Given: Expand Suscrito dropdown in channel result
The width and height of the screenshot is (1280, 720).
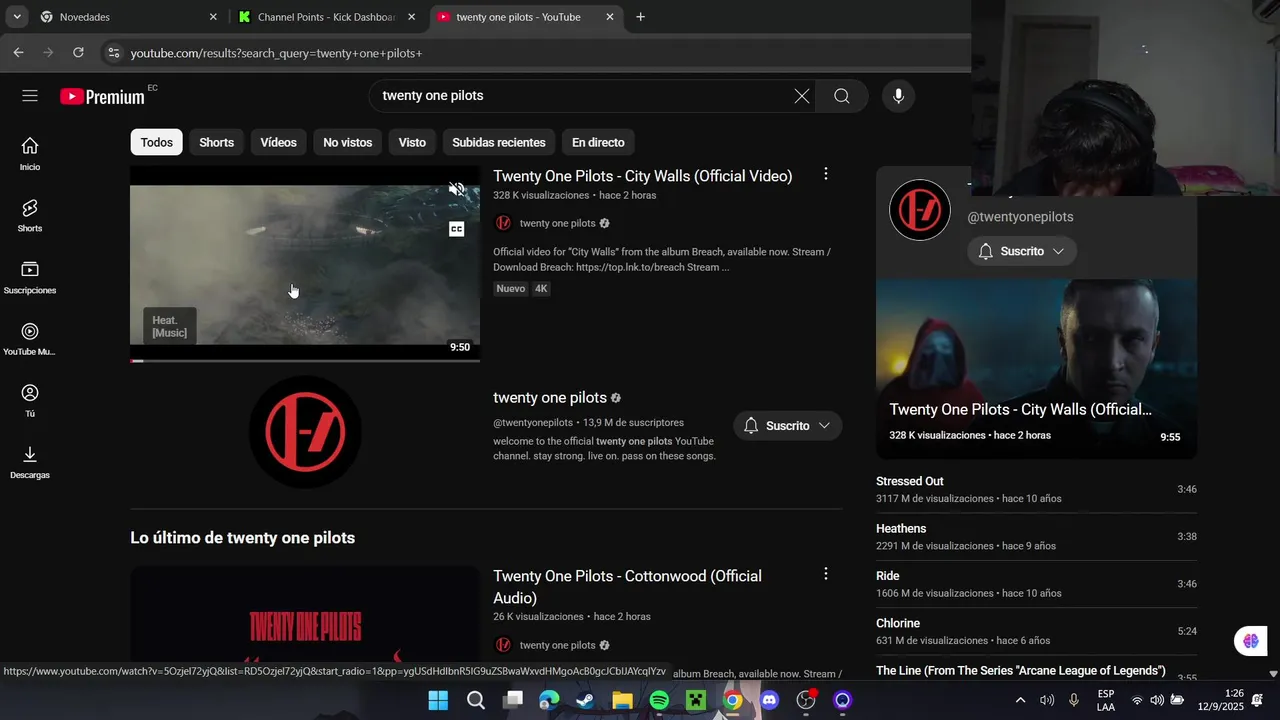Looking at the screenshot, I should (x=788, y=426).
